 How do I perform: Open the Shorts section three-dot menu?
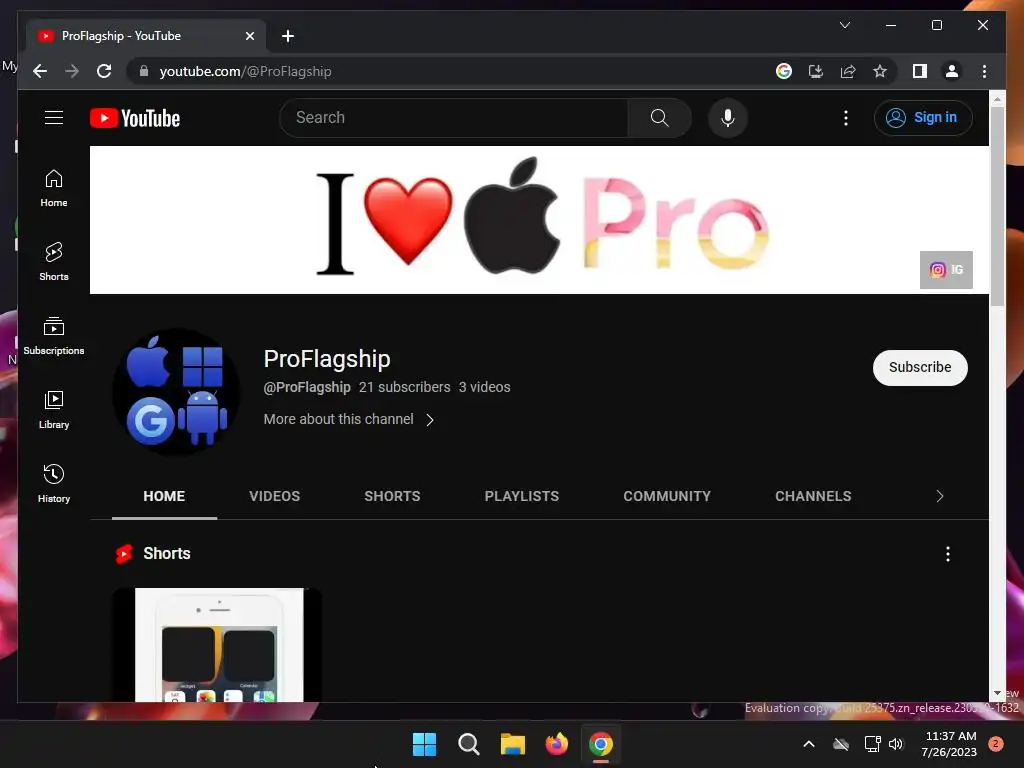click(x=948, y=554)
